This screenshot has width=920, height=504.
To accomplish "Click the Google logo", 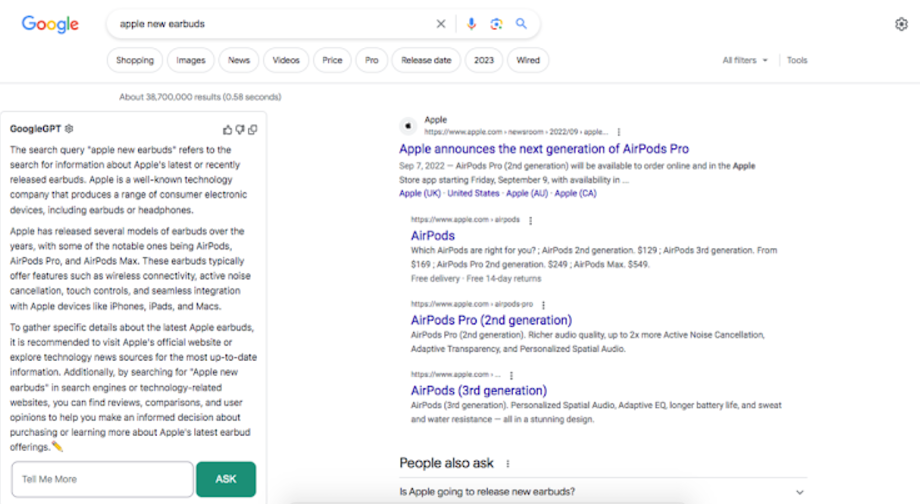I will coord(50,24).
